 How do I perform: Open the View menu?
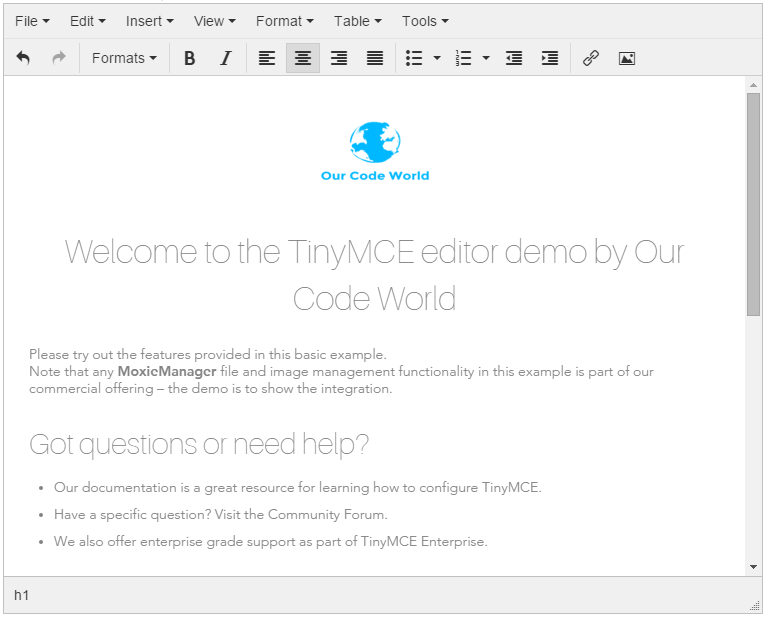[215, 21]
